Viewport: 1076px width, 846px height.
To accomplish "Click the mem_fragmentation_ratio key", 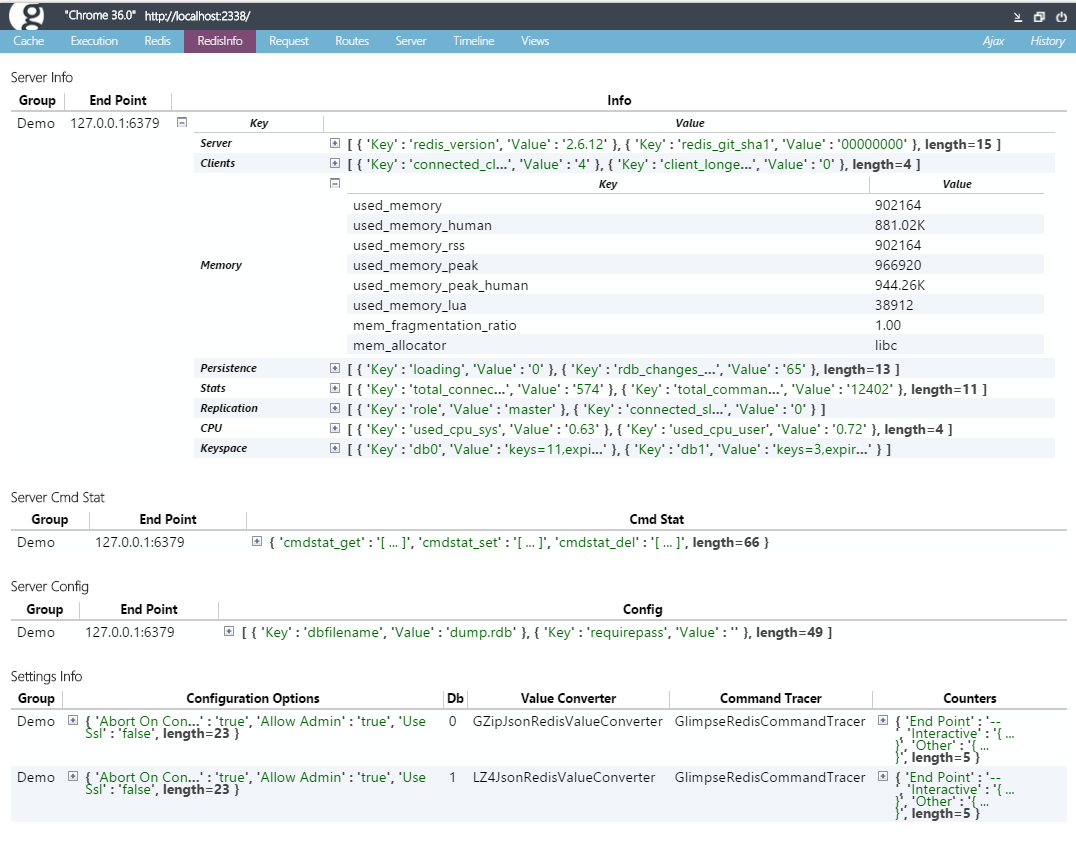I will coord(434,325).
